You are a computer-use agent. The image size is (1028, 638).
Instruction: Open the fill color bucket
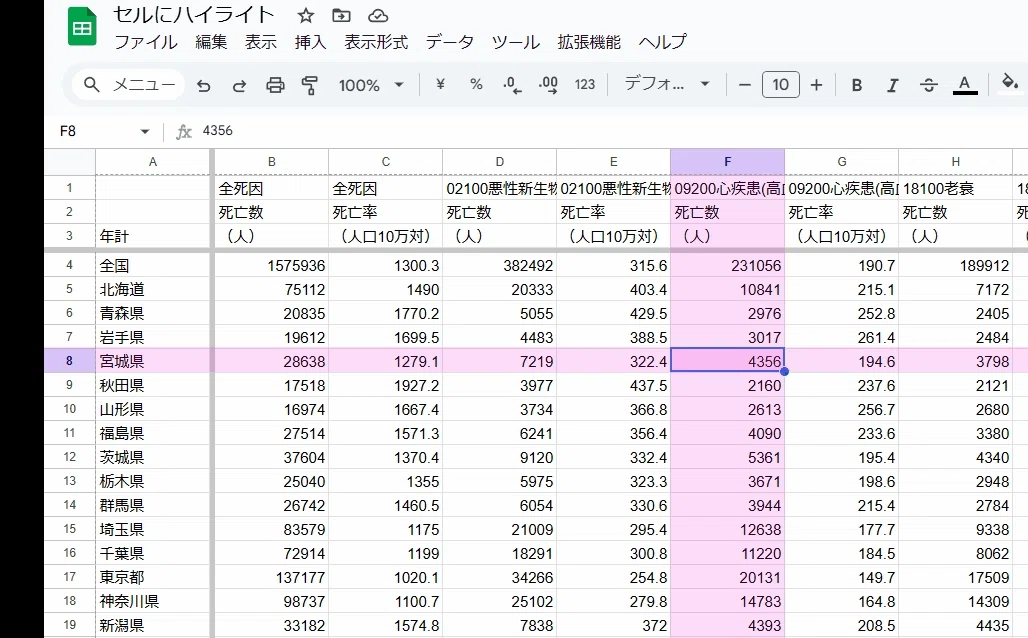click(1010, 83)
